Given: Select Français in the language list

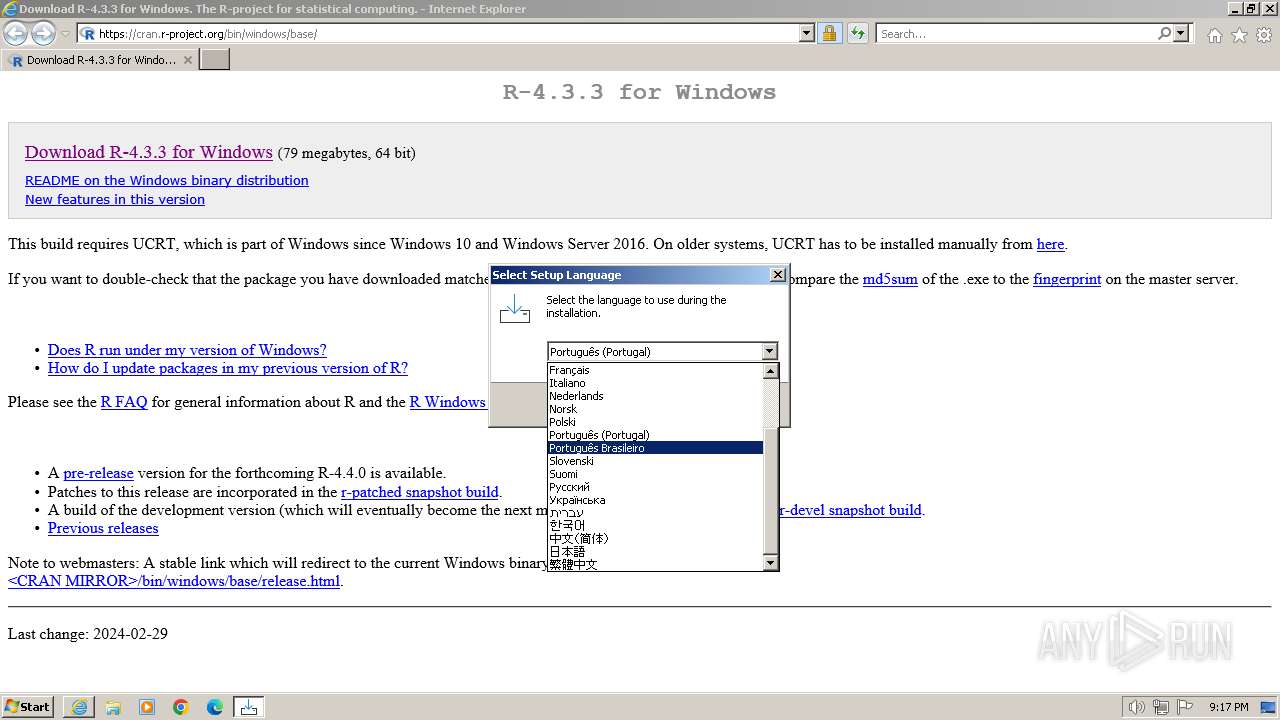Looking at the screenshot, I should click(x=655, y=370).
